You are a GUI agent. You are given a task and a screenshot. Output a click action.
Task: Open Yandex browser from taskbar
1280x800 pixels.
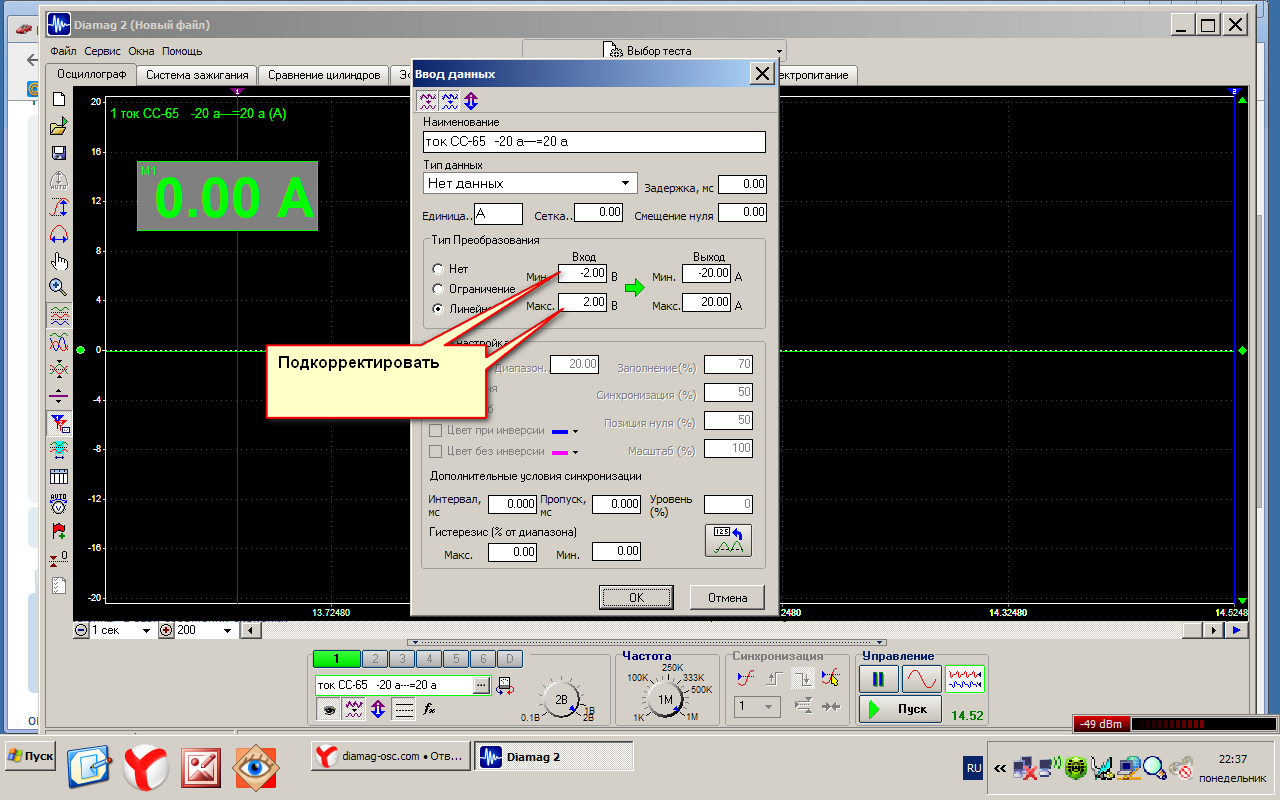pyautogui.click(x=146, y=768)
